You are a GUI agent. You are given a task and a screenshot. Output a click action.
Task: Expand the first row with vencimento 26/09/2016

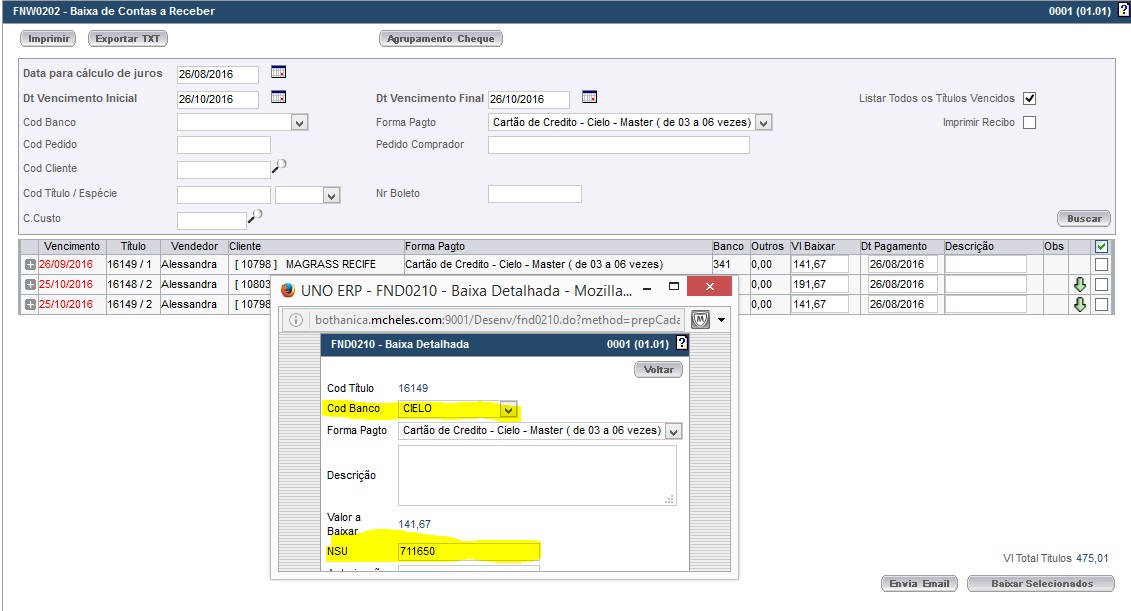[30, 265]
